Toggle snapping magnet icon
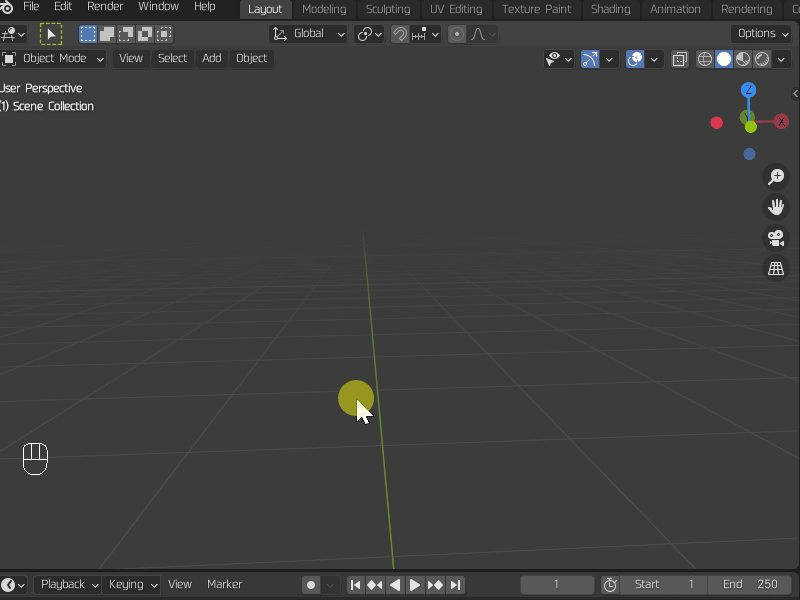Screen dimensions: 800x600 [400, 34]
